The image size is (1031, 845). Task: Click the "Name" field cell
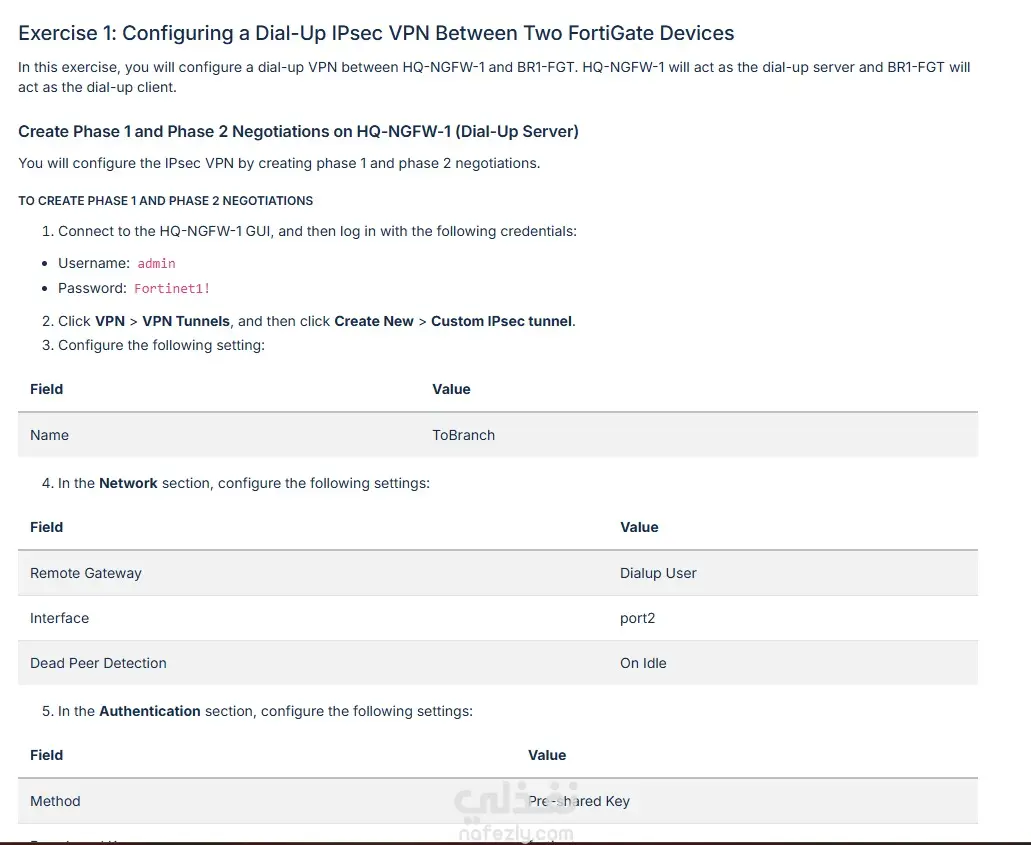pyautogui.click(x=50, y=436)
